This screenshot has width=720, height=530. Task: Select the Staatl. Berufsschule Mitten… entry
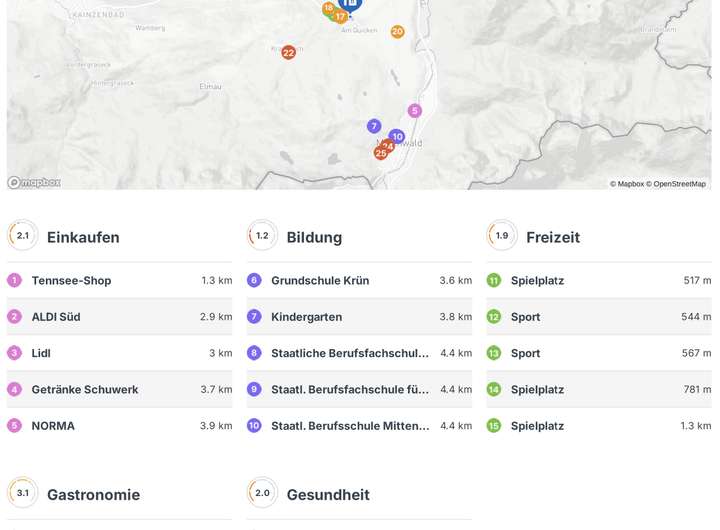pos(359,426)
